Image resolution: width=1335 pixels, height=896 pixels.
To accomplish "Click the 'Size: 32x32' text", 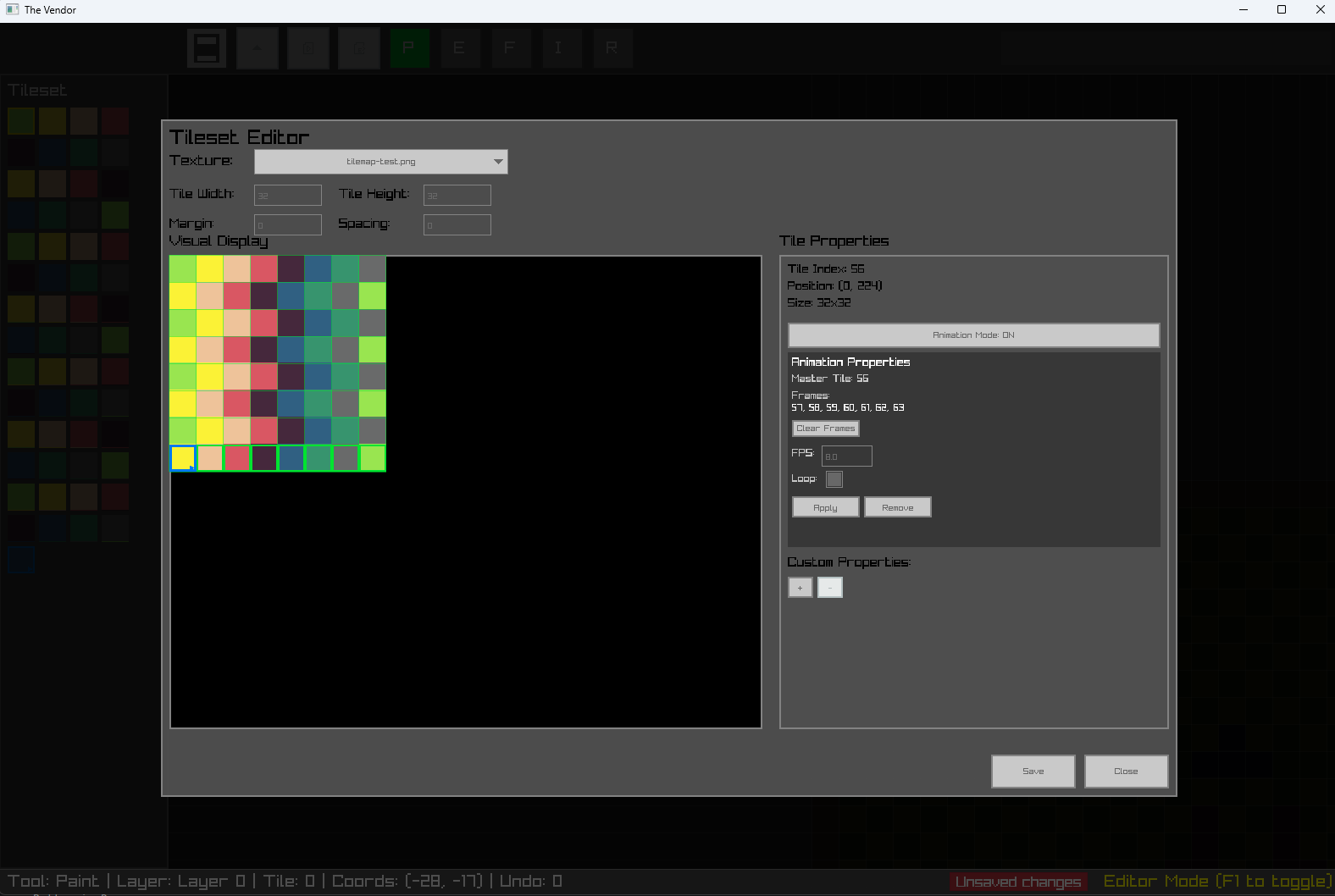I will (x=819, y=302).
